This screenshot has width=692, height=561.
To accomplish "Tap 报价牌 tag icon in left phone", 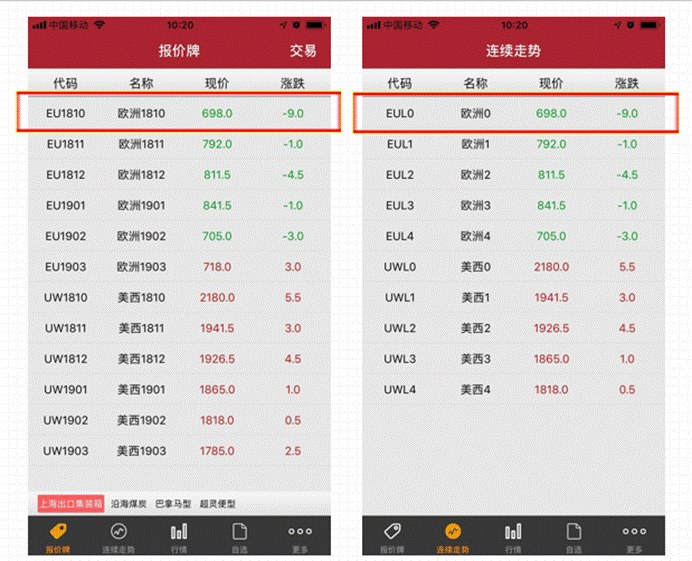I will pyautogui.click(x=58, y=531).
